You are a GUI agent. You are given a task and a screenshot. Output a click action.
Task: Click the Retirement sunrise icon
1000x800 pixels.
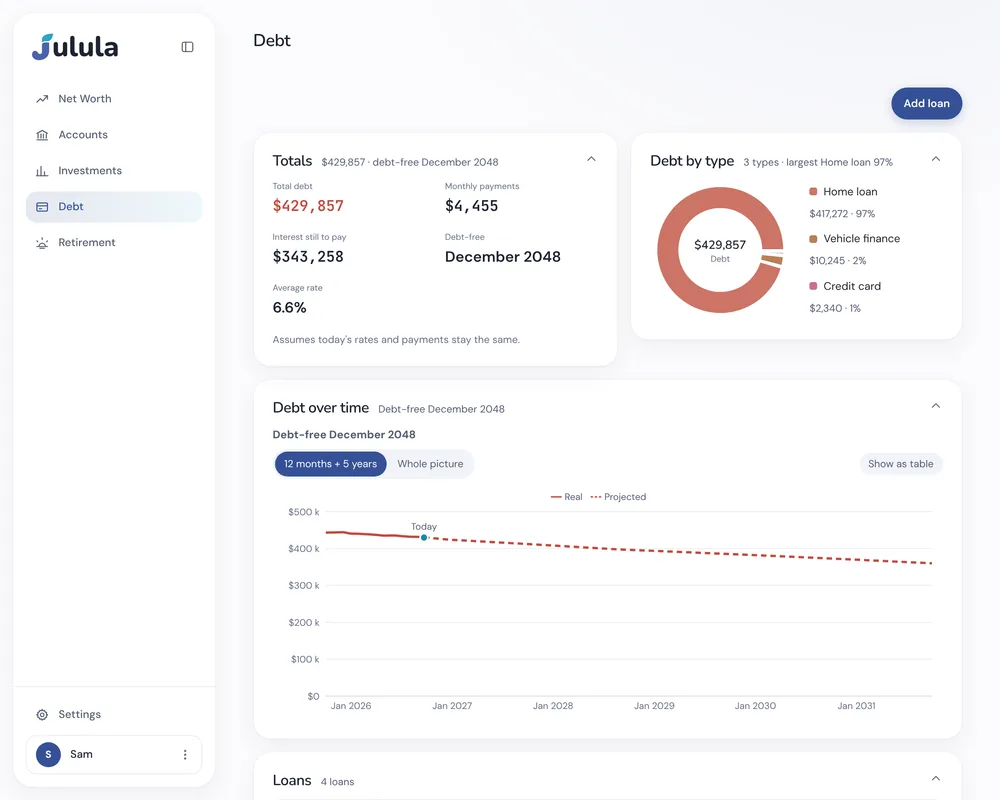click(42, 242)
